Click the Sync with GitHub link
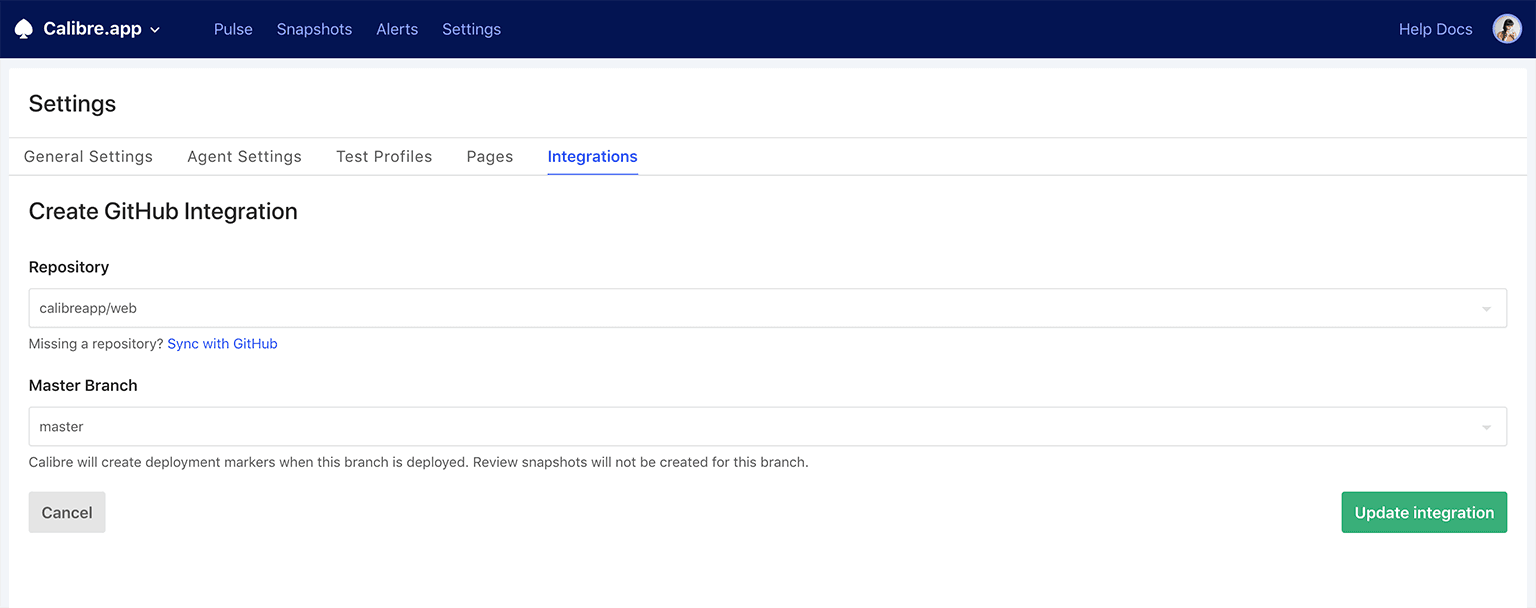Image resolution: width=1536 pixels, height=608 pixels. pos(222,343)
